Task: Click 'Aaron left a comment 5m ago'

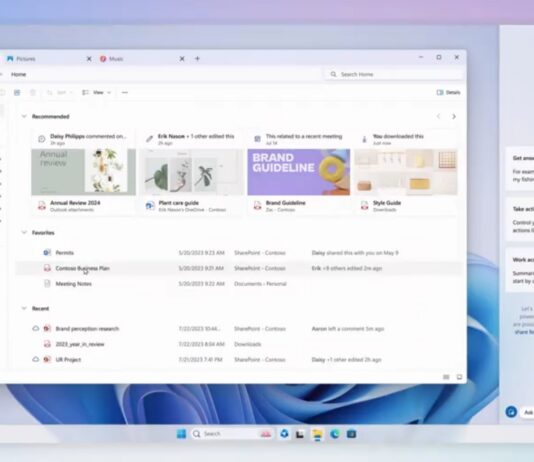Action: (348, 329)
